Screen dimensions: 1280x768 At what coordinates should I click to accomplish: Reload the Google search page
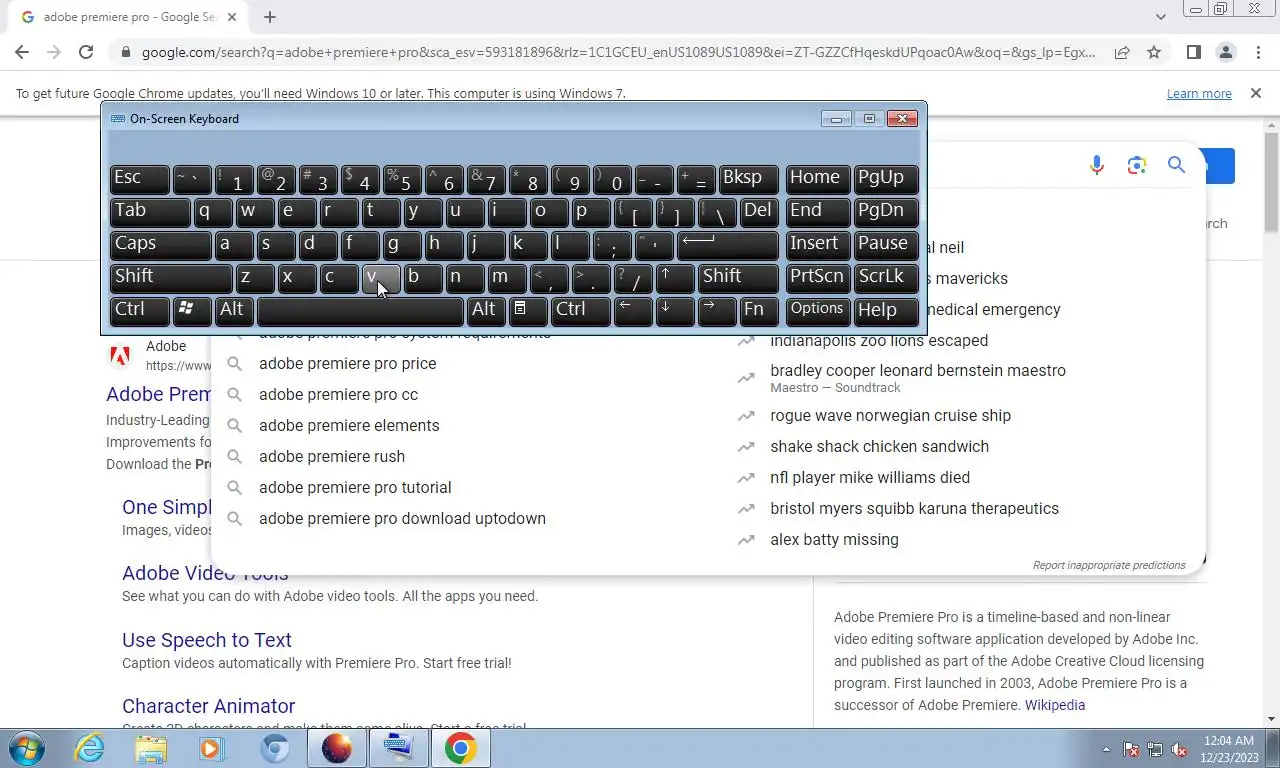pyautogui.click(x=86, y=53)
